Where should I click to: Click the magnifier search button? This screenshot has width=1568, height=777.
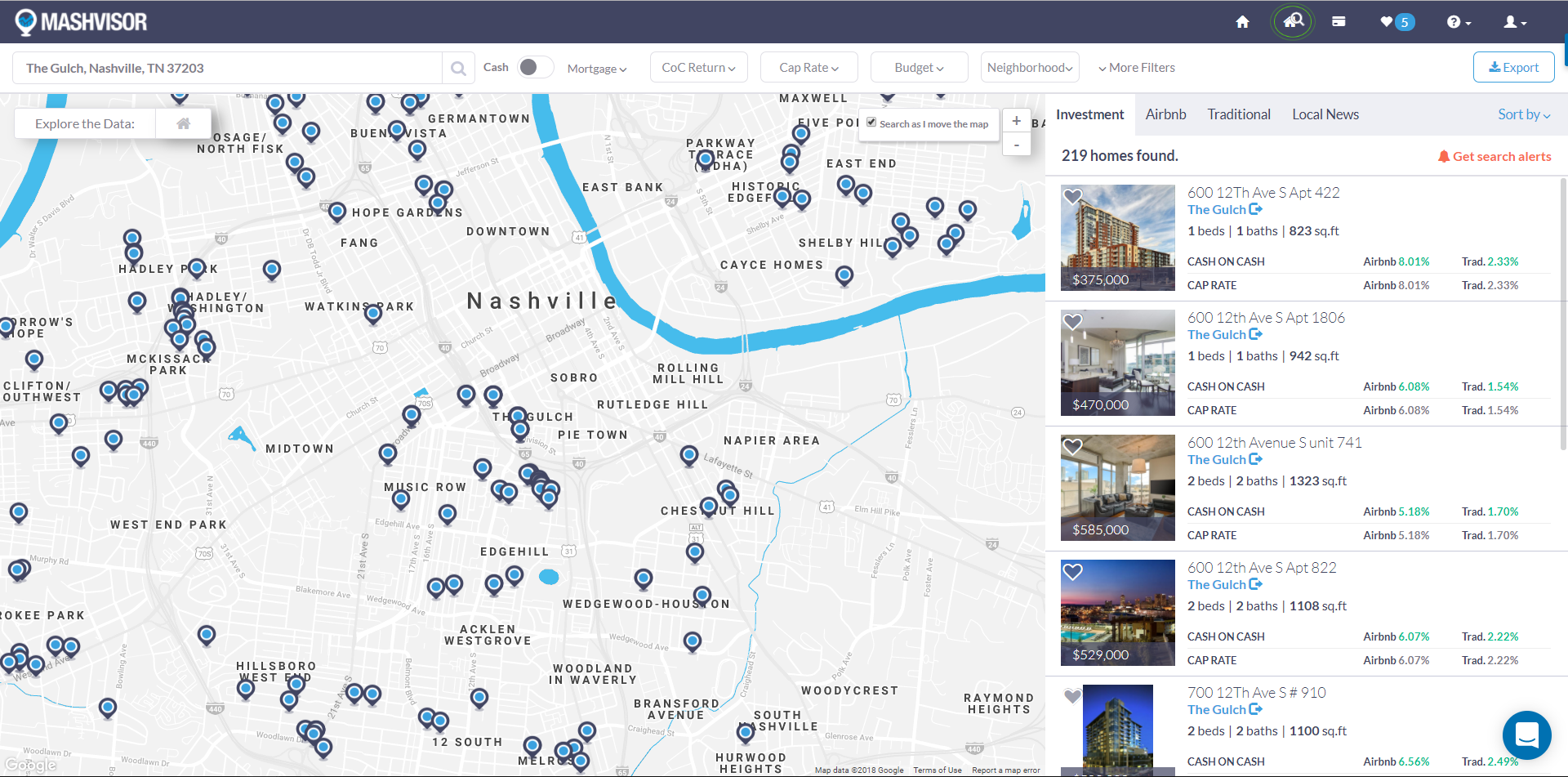pos(458,68)
